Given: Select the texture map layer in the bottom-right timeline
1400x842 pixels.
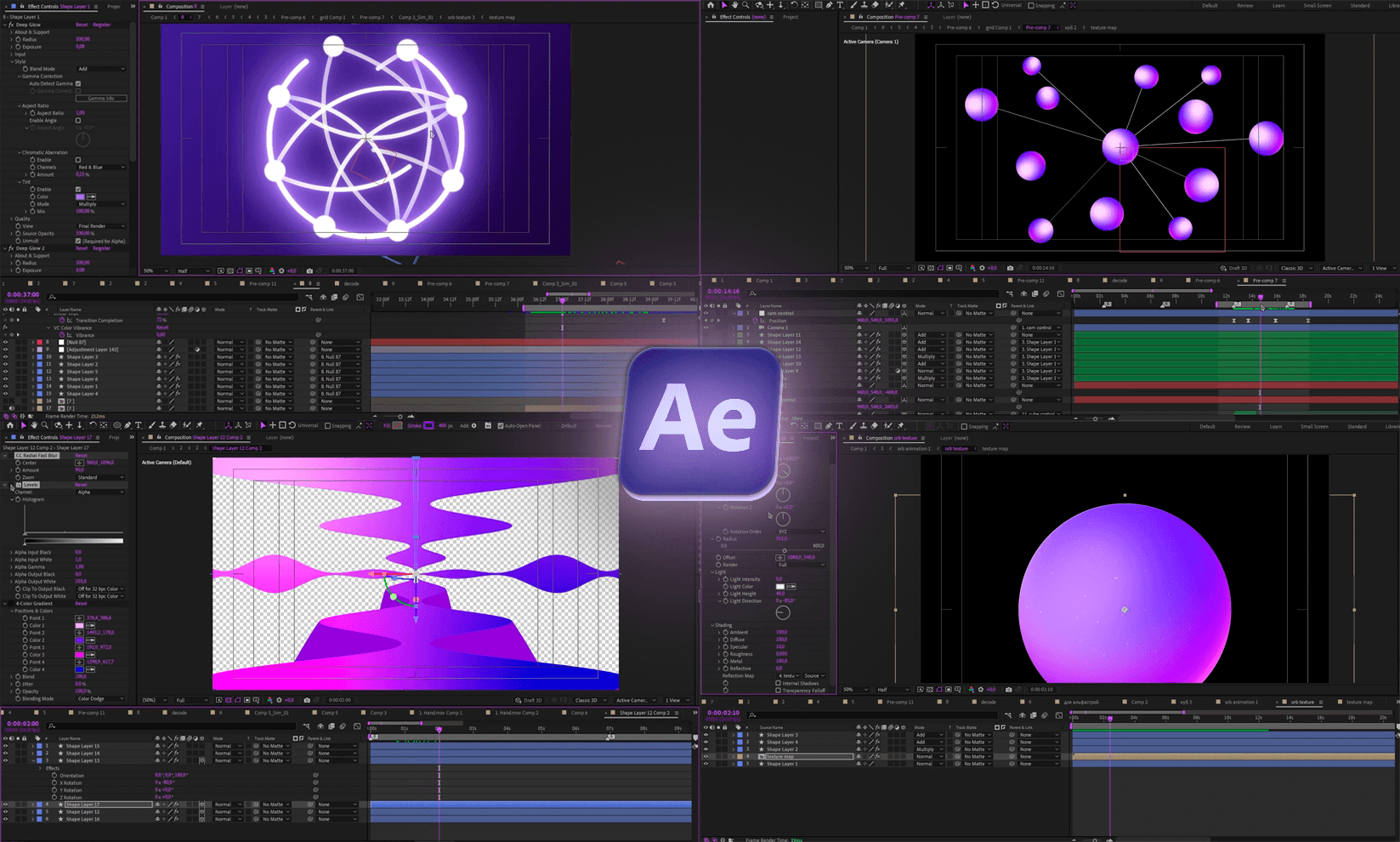Looking at the screenshot, I should coord(779,757).
